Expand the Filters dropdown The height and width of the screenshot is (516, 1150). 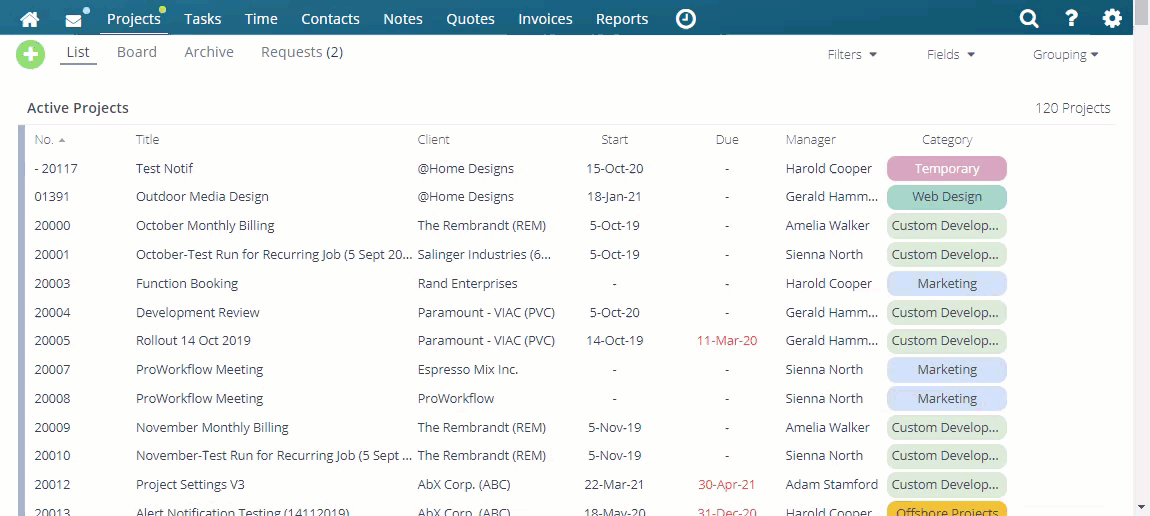pos(852,54)
